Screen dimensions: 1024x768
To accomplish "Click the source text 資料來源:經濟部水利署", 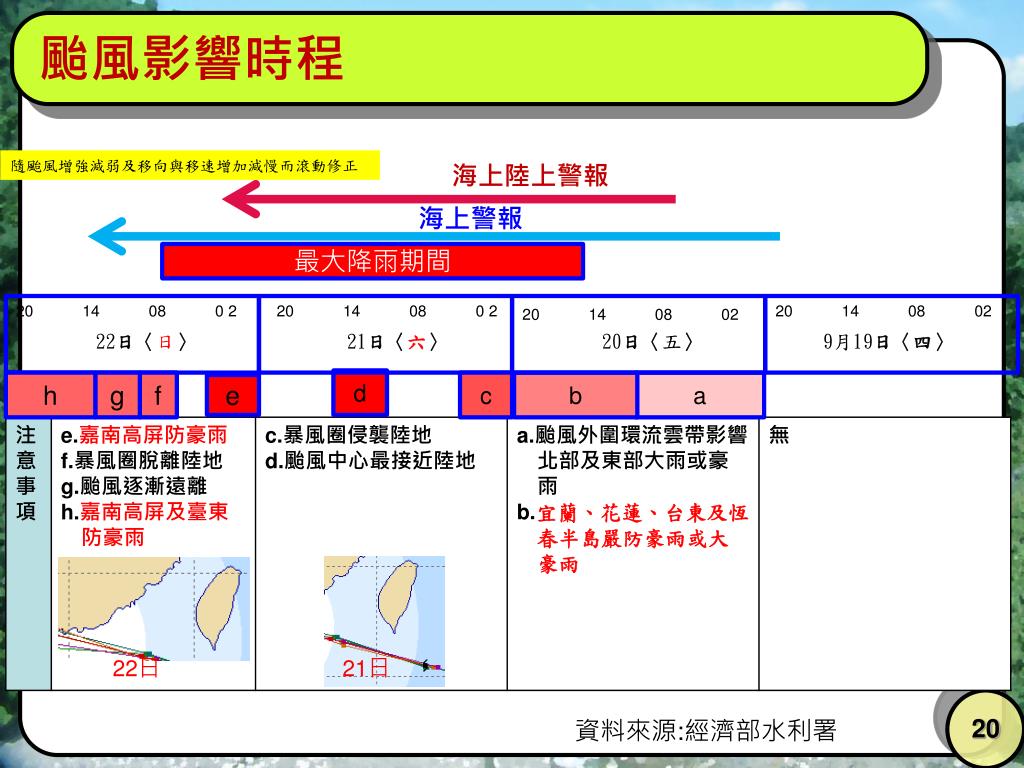I will pyautogui.click(x=705, y=730).
